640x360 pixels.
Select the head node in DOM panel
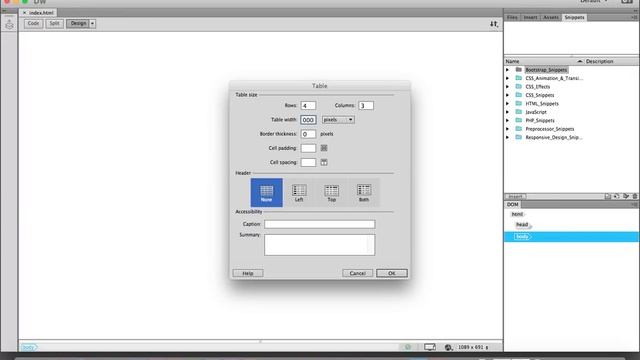pos(522,224)
